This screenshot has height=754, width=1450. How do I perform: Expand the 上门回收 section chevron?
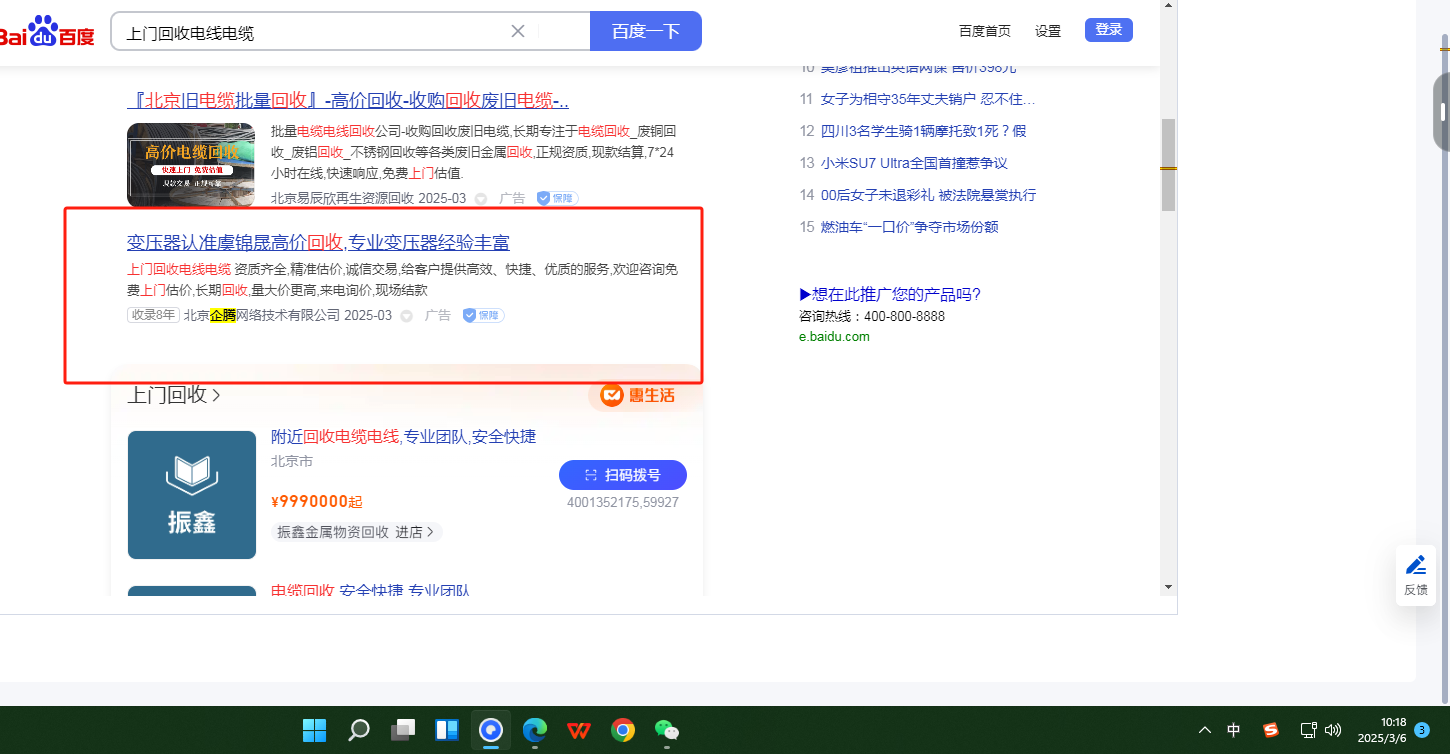(217, 395)
